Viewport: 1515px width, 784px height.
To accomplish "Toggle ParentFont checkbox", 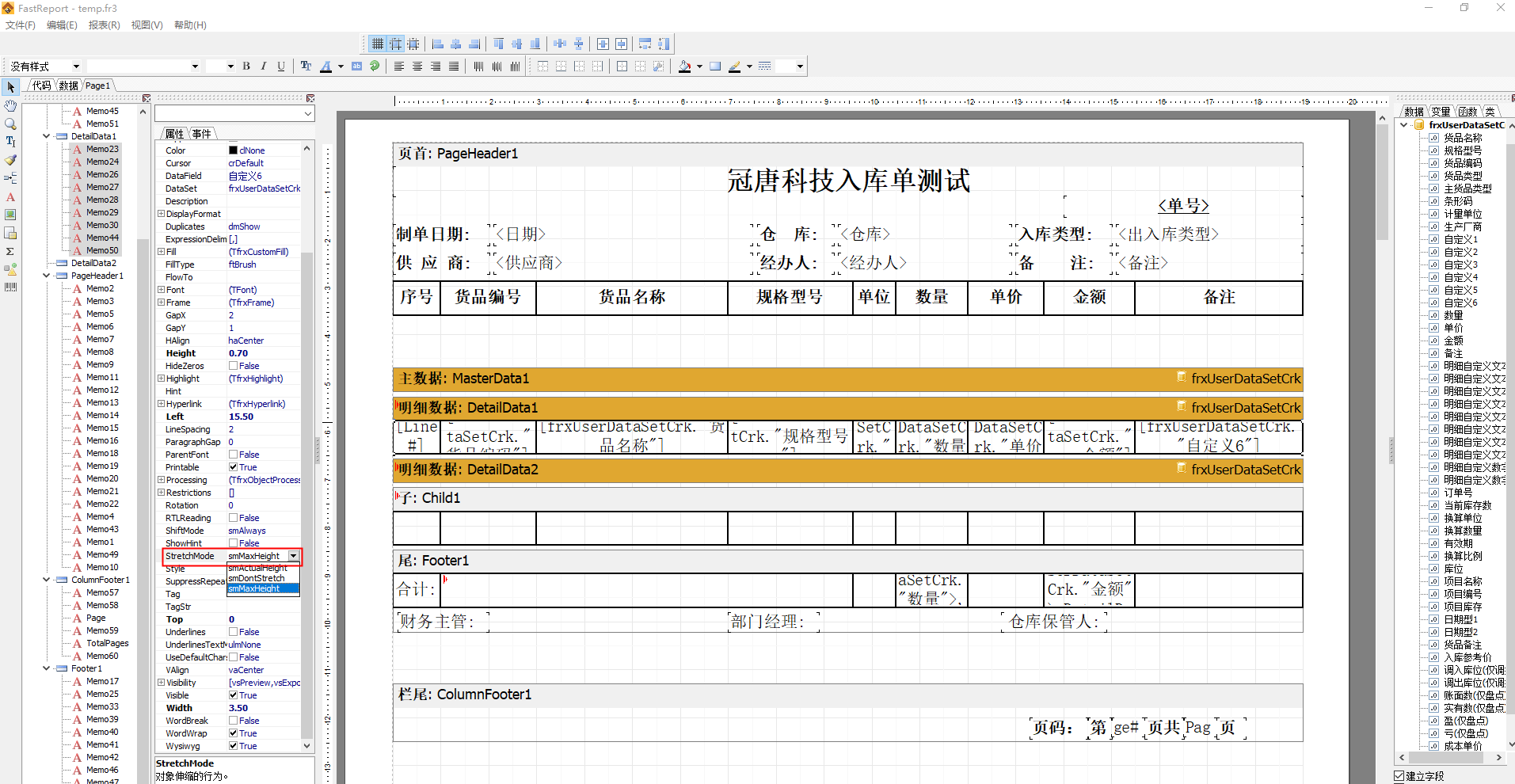I will tap(233, 455).
